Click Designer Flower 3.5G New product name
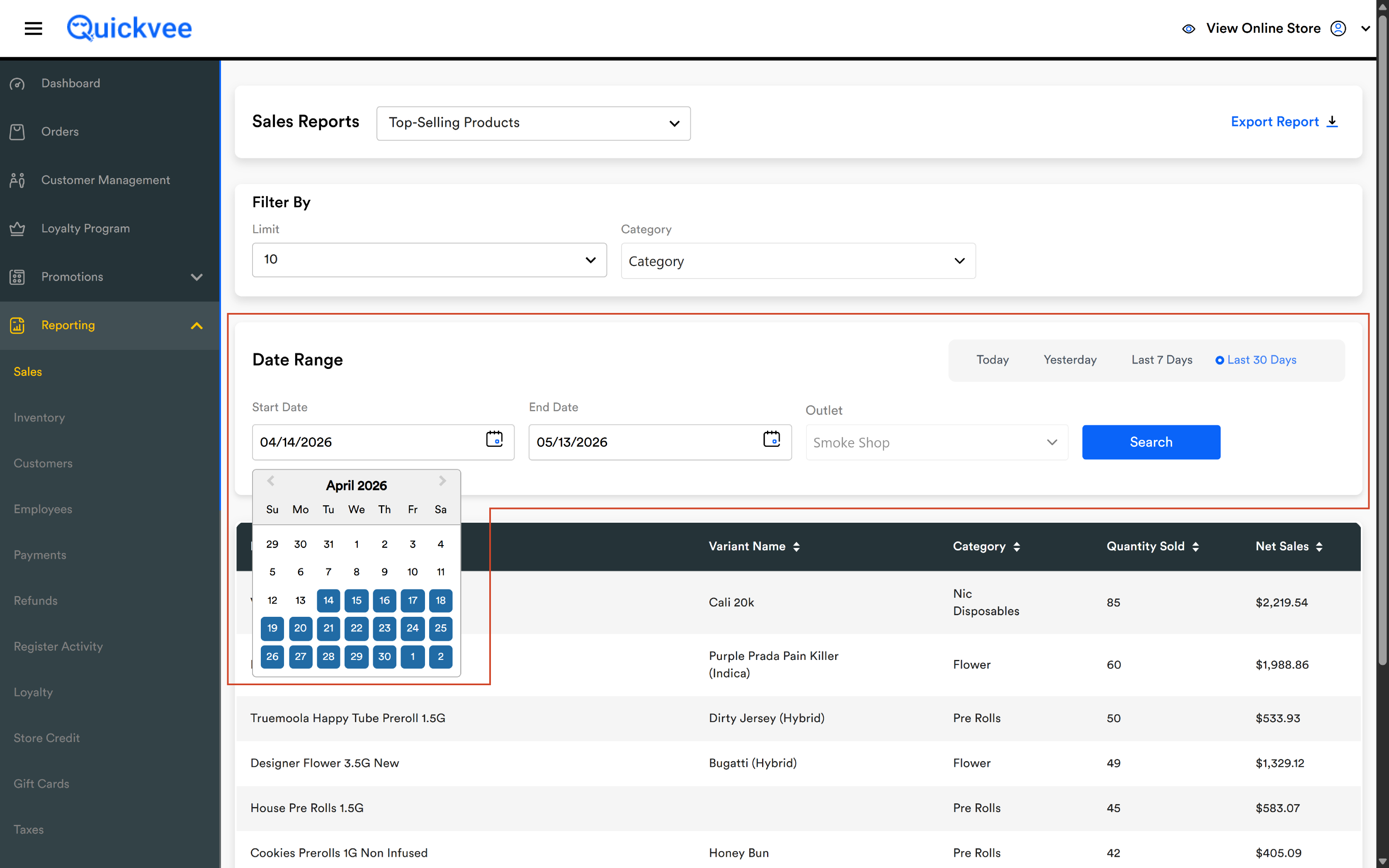The width and height of the screenshot is (1389, 868). click(x=324, y=764)
